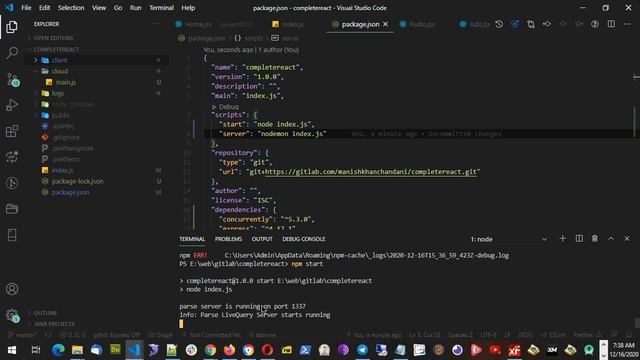
Task: Expand the client folder
Action: [x=36, y=60]
